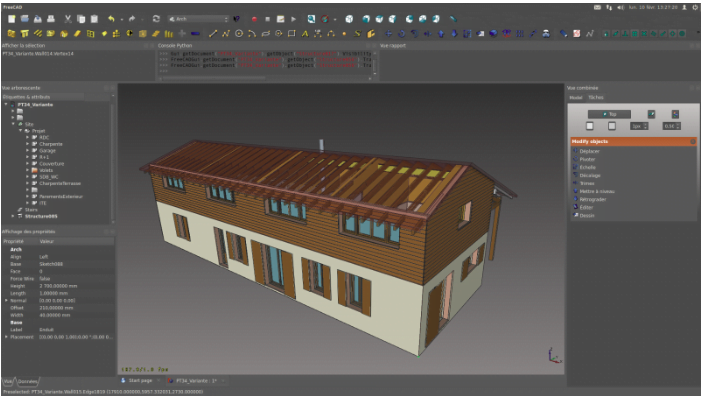Image resolution: width=701 pixels, height=396 pixels.
Task: Select Structure085 in the tree
Action: (41, 216)
